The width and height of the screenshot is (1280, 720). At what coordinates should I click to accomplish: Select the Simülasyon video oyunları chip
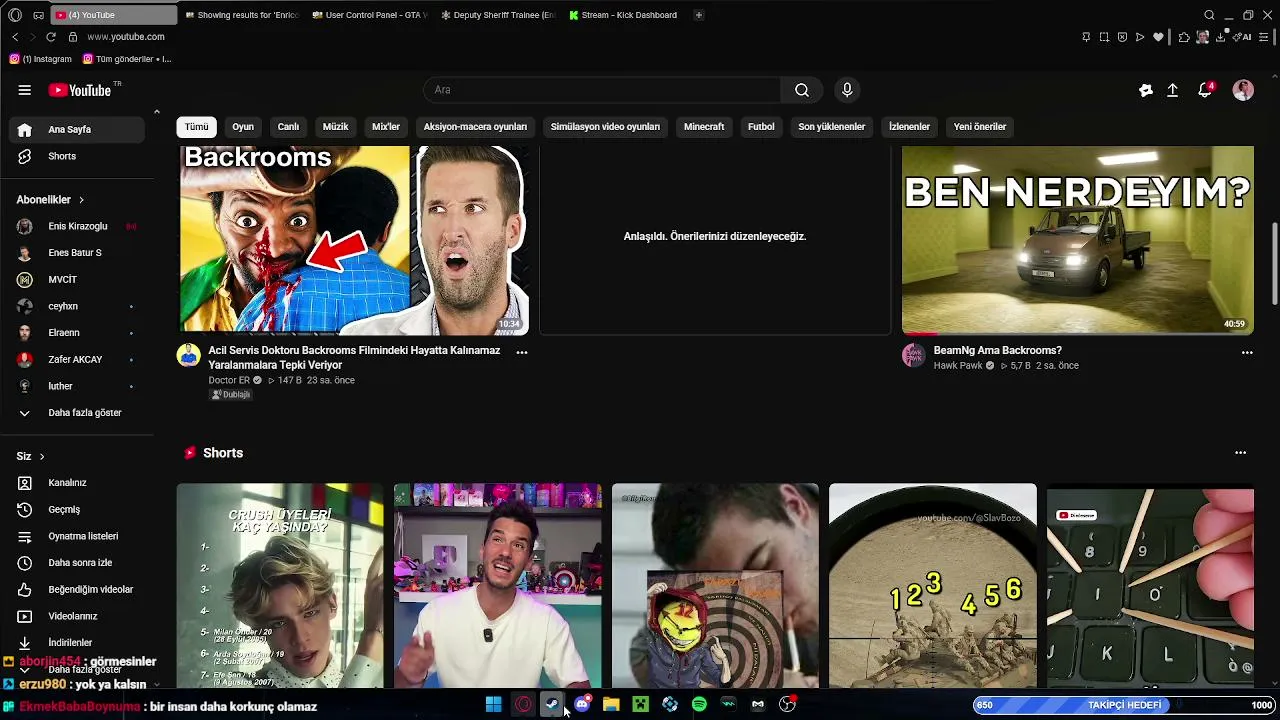coord(605,127)
